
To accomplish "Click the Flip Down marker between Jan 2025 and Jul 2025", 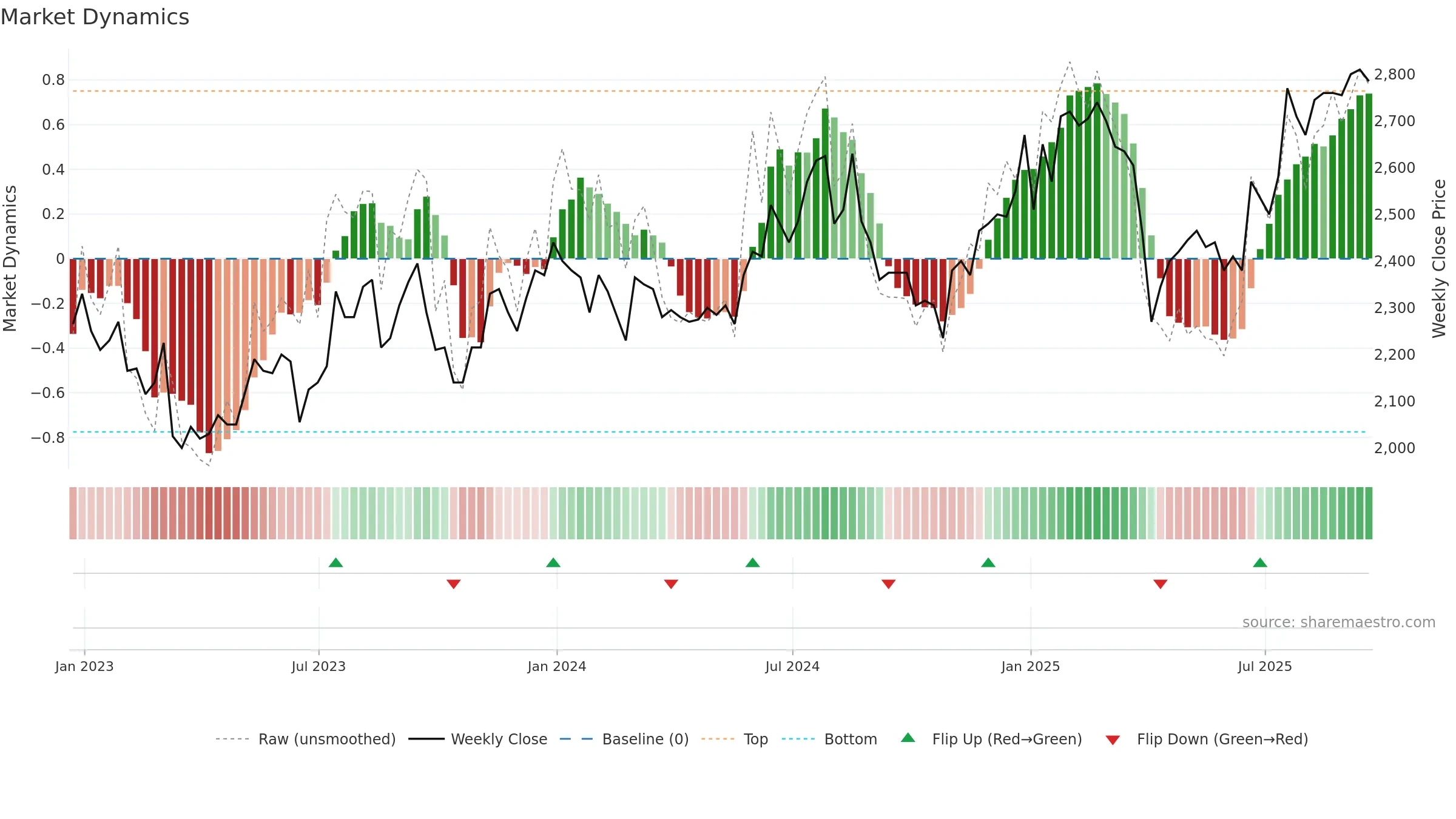I will coord(1161,584).
